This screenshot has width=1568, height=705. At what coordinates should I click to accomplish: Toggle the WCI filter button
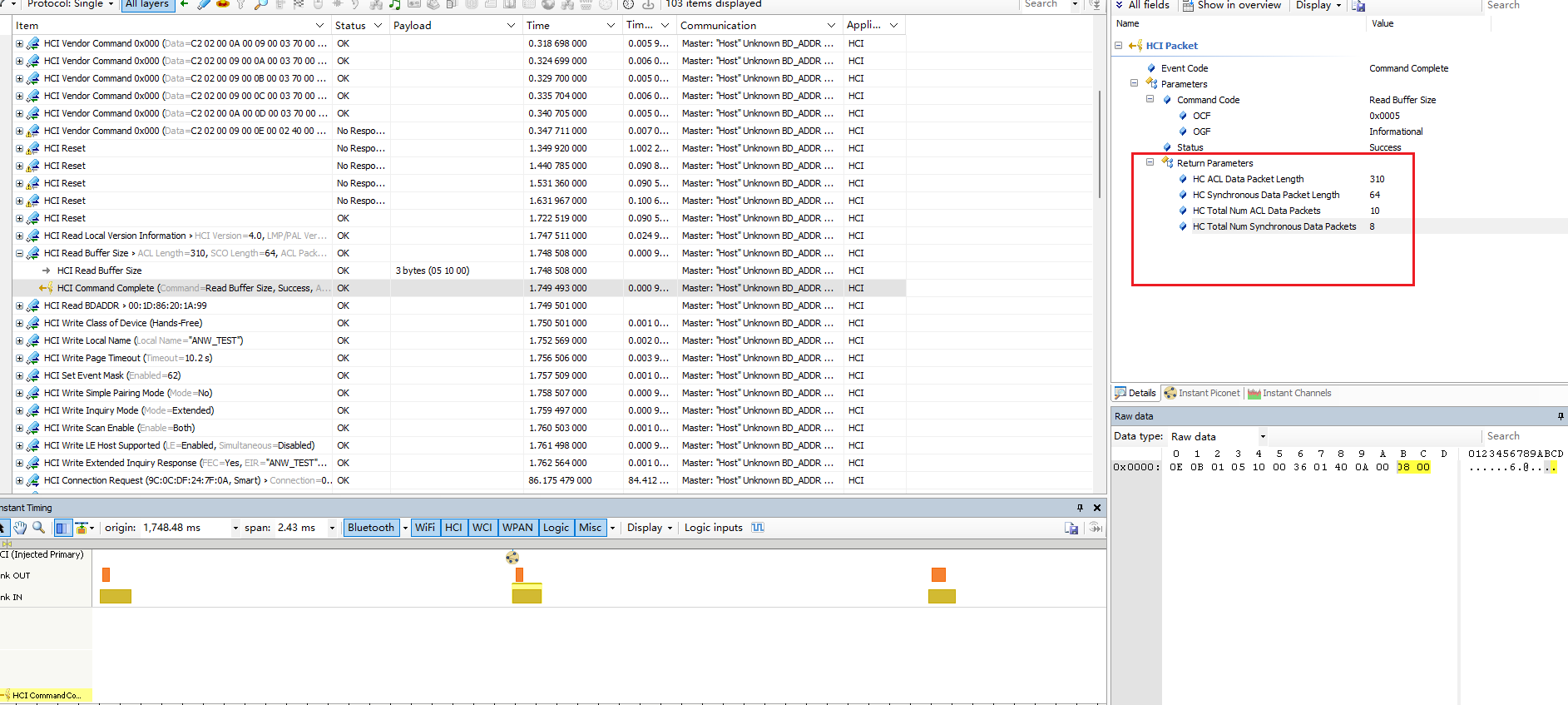point(482,528)
